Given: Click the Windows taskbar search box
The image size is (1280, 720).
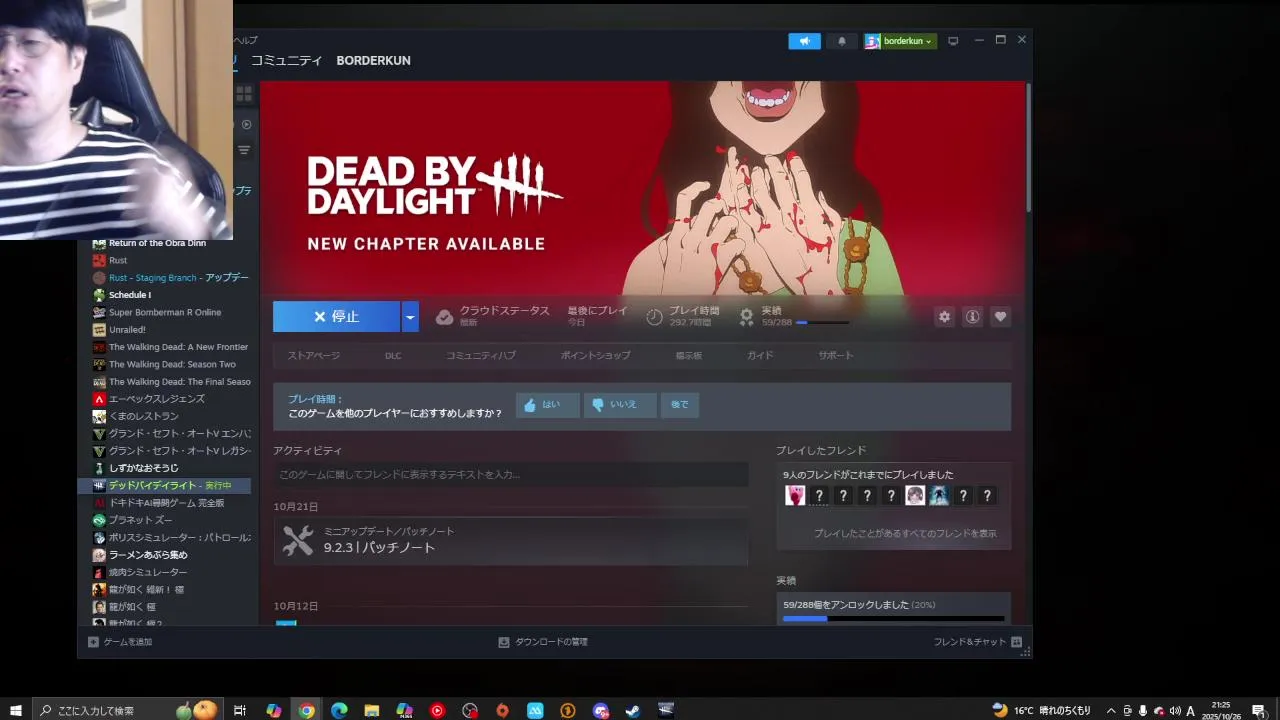Looking at the screenshot, I should 128,710.
